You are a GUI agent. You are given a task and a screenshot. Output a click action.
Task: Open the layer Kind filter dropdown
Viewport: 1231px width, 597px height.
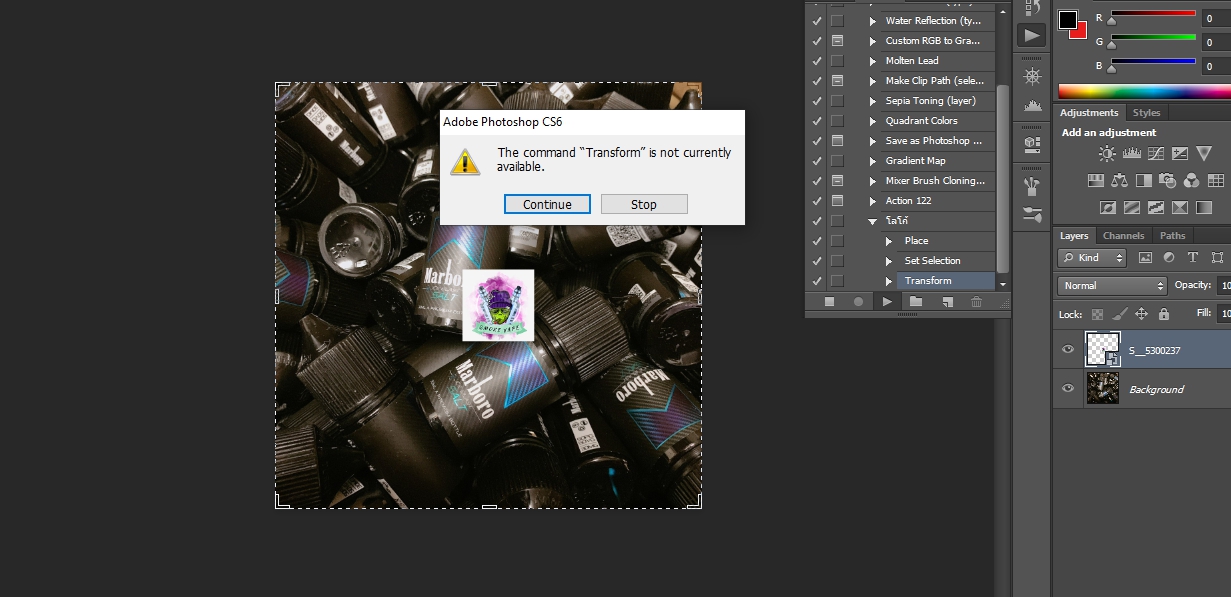click(1092, 257)
